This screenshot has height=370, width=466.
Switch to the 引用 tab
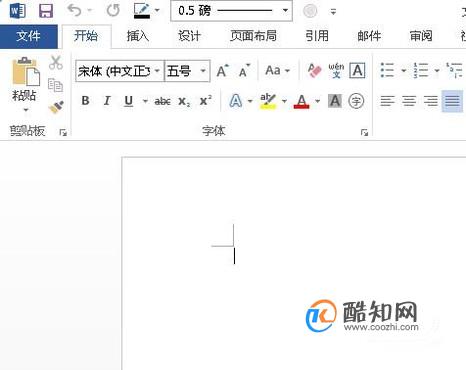(x=317, y=36)
